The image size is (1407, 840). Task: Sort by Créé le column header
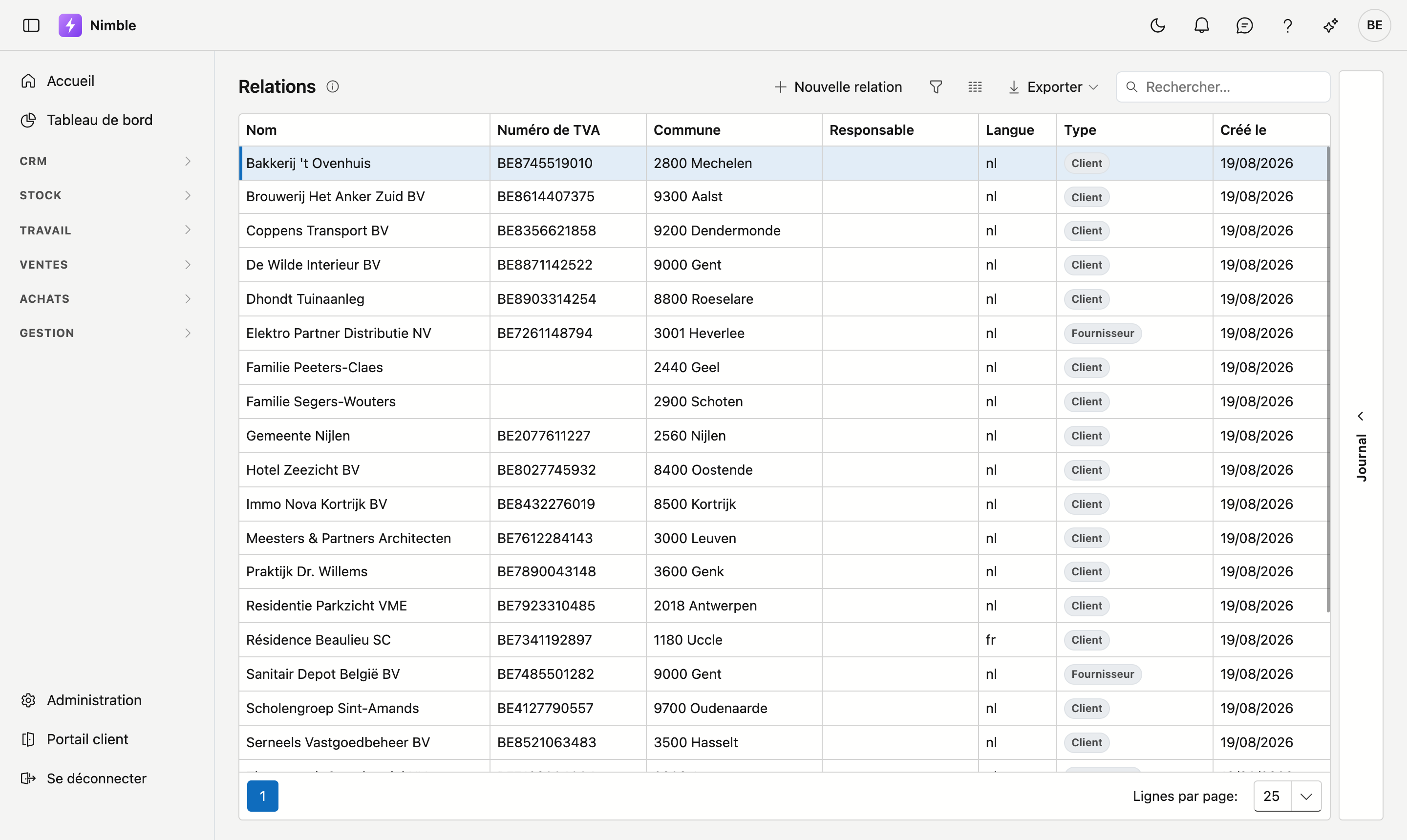coord(1271,129)
